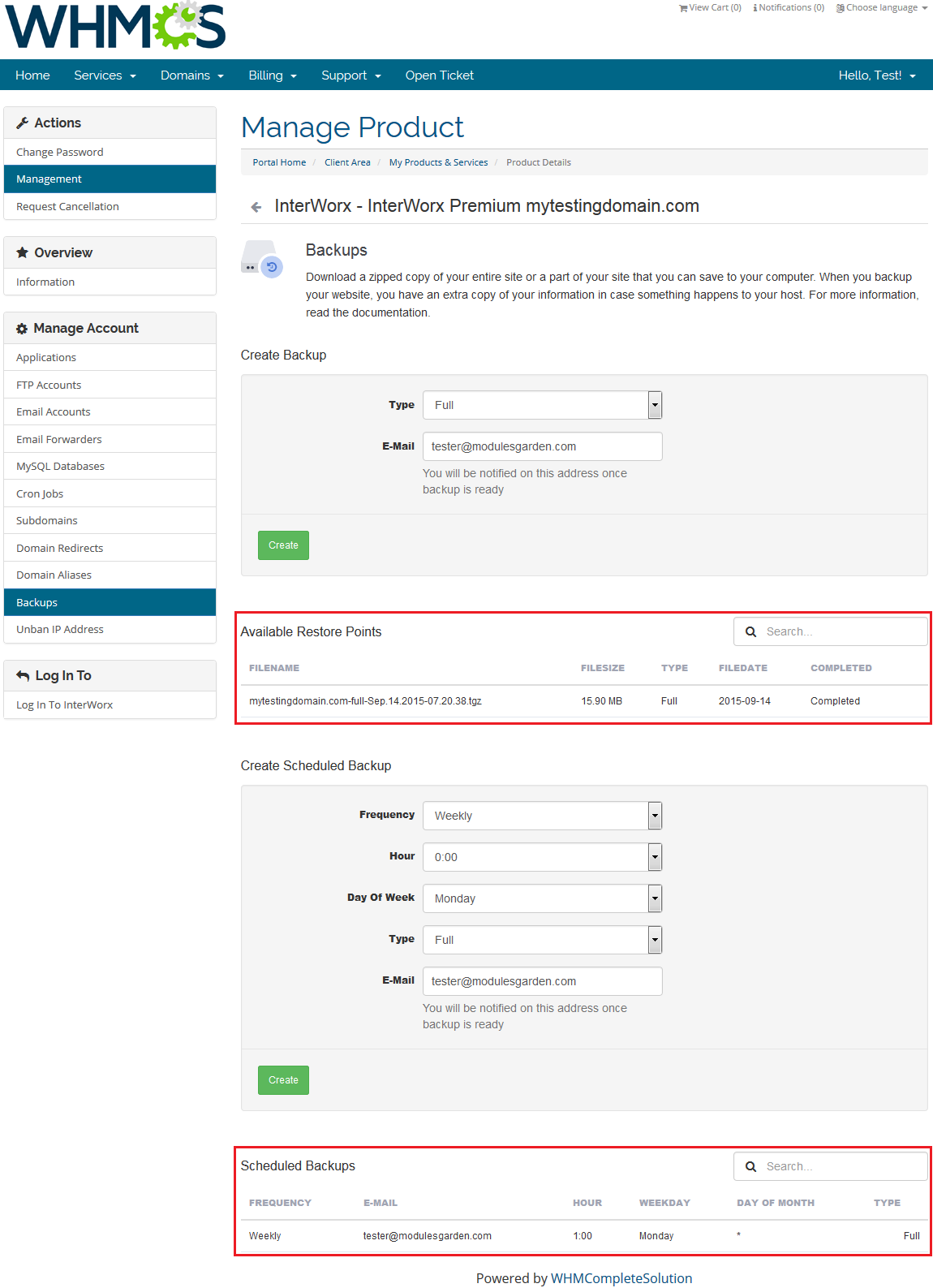Open scheduled backup Type dropdown
The width and height of the screenshot is (933, 1288).
click(x=543, y=940)
